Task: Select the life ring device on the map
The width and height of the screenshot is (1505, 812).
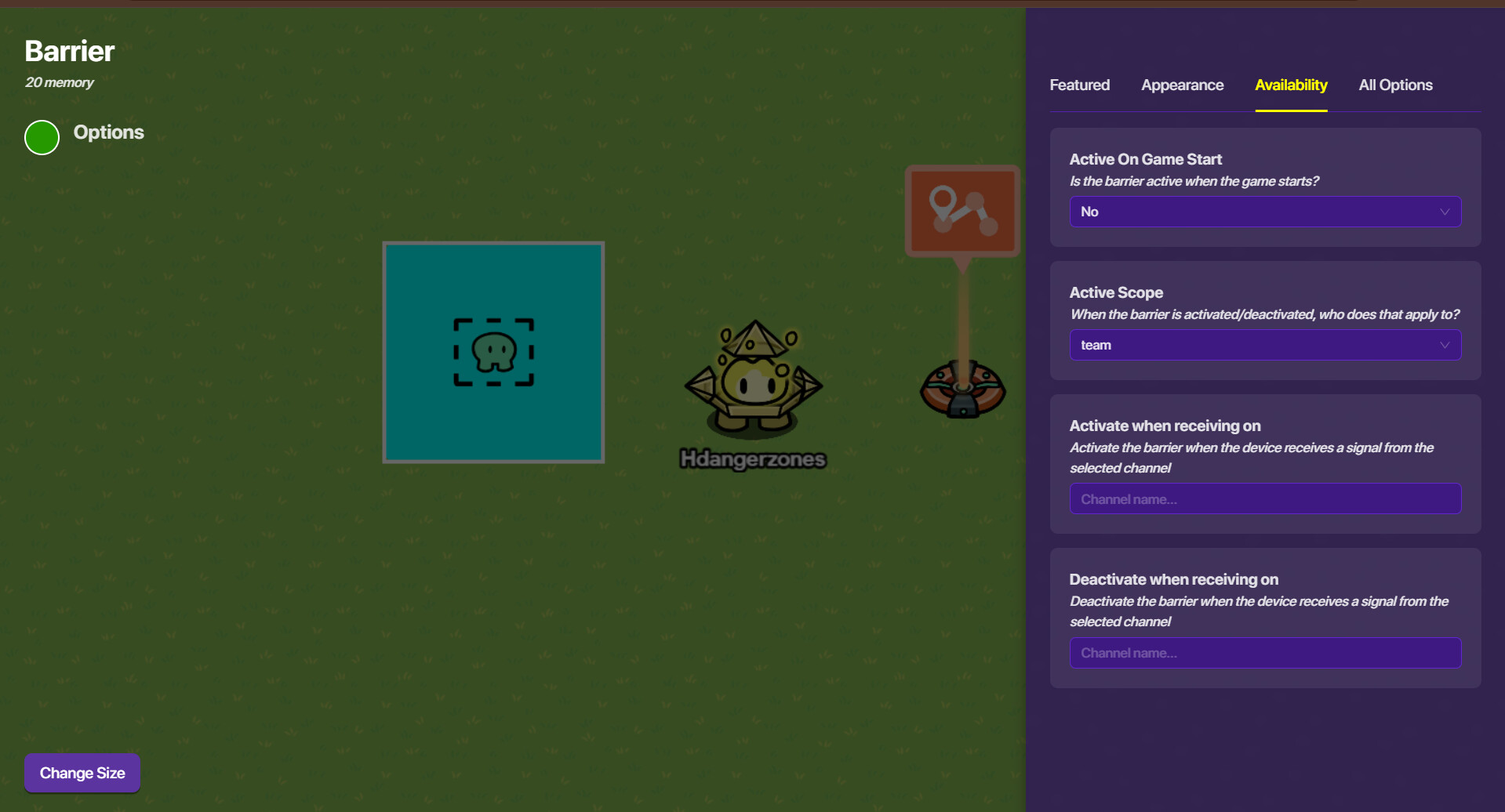Action: tap(962, 389)
